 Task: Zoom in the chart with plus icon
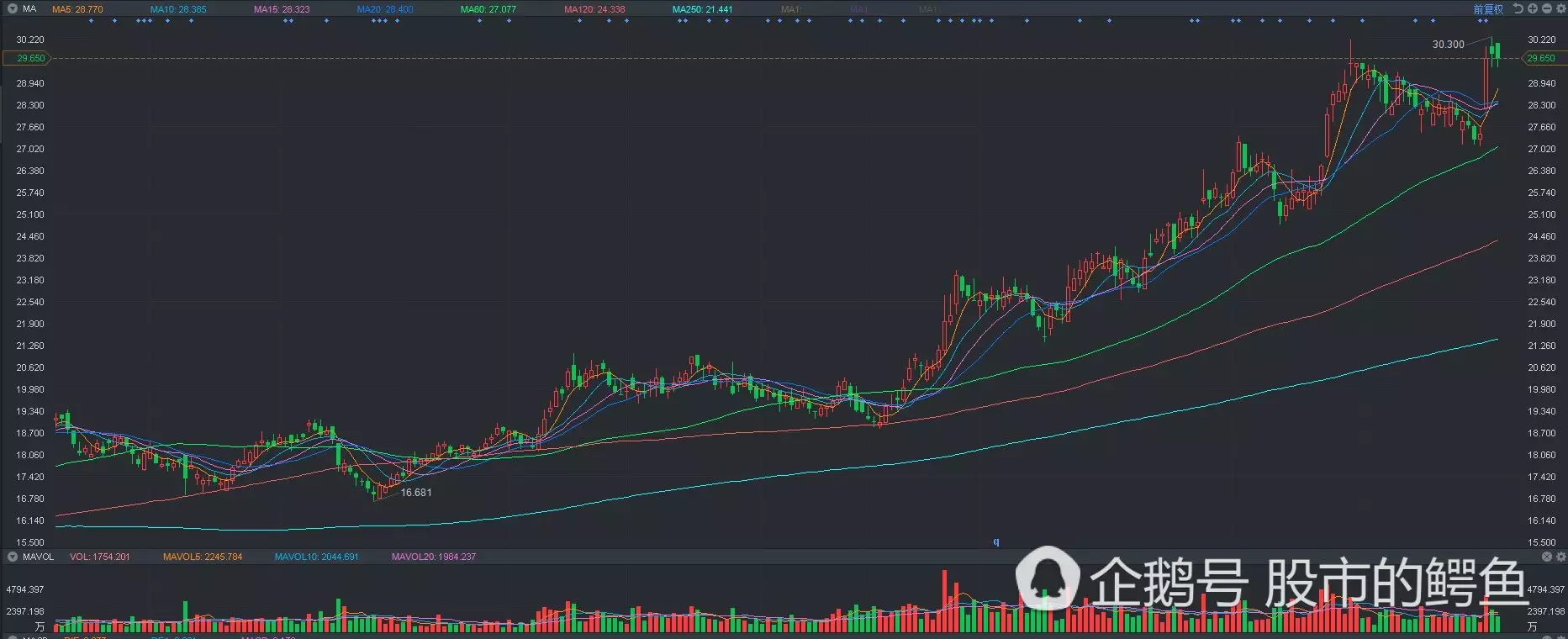click(1532, 8)
